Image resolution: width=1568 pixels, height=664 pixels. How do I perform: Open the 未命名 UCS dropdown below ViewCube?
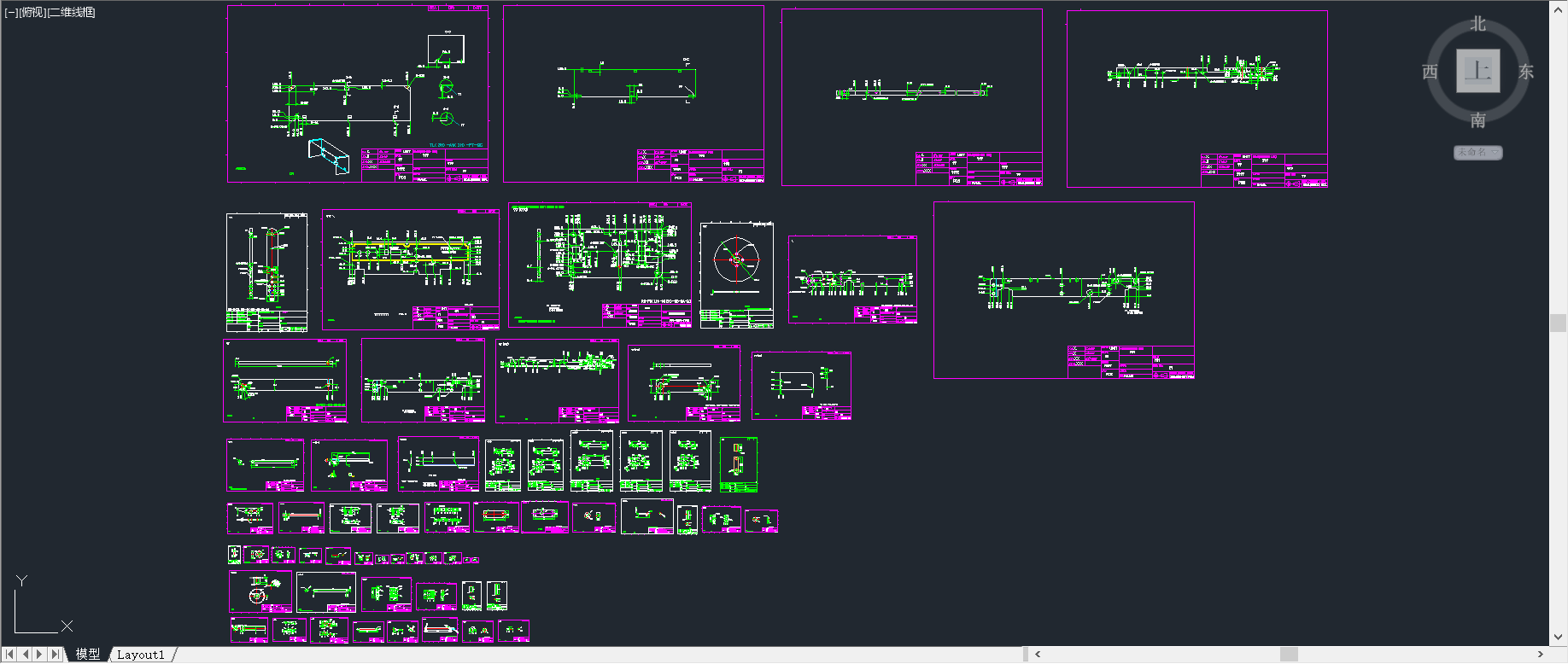[x=1478, y=153]
